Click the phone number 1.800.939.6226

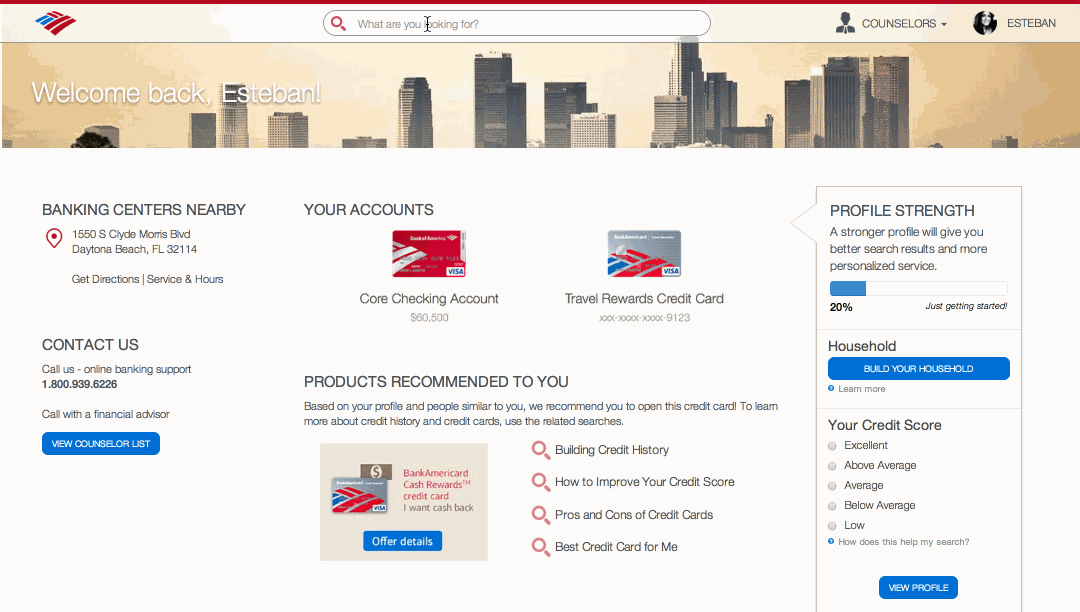(x=79, y=384)
